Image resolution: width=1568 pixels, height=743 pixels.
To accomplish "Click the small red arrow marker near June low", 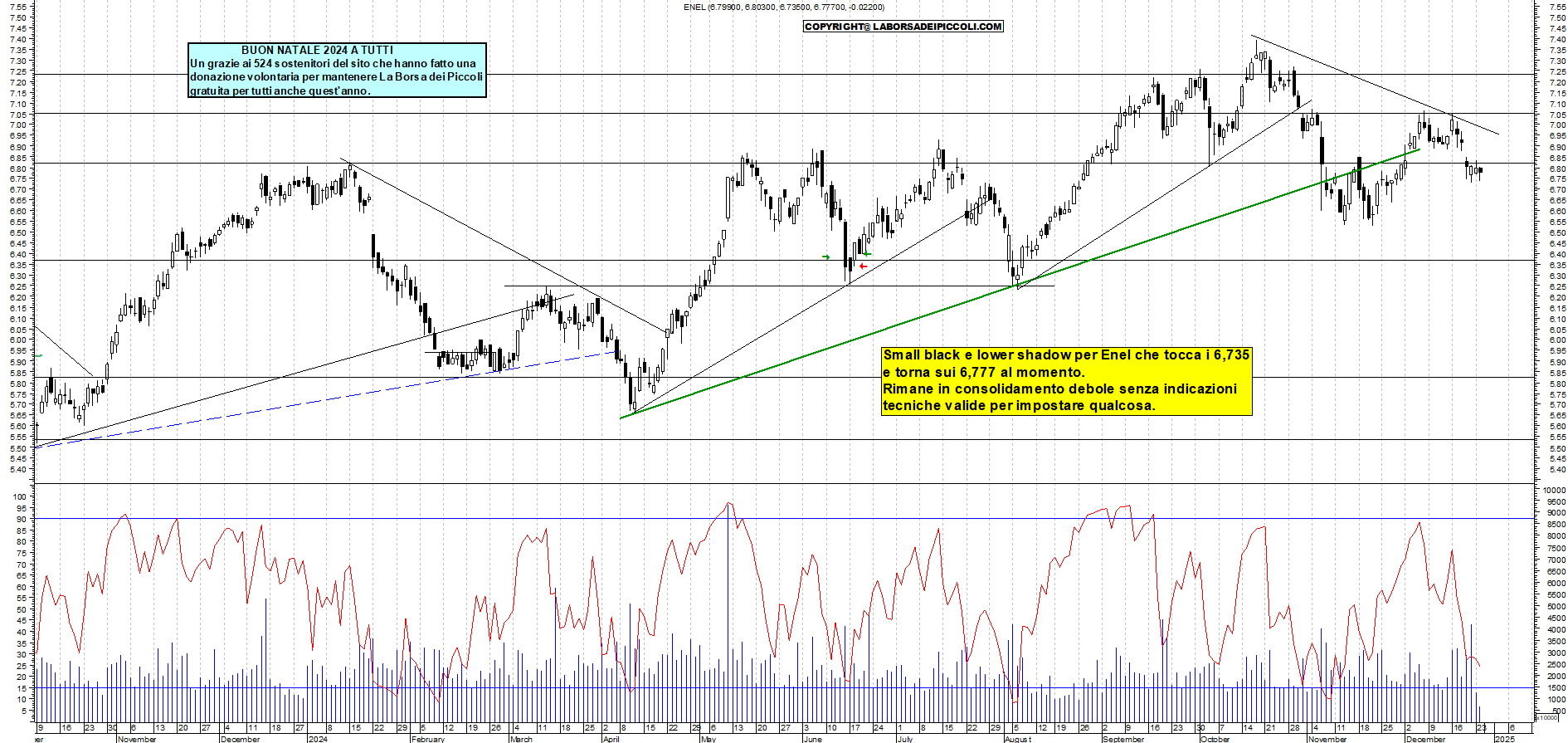I will click(863, 266).
